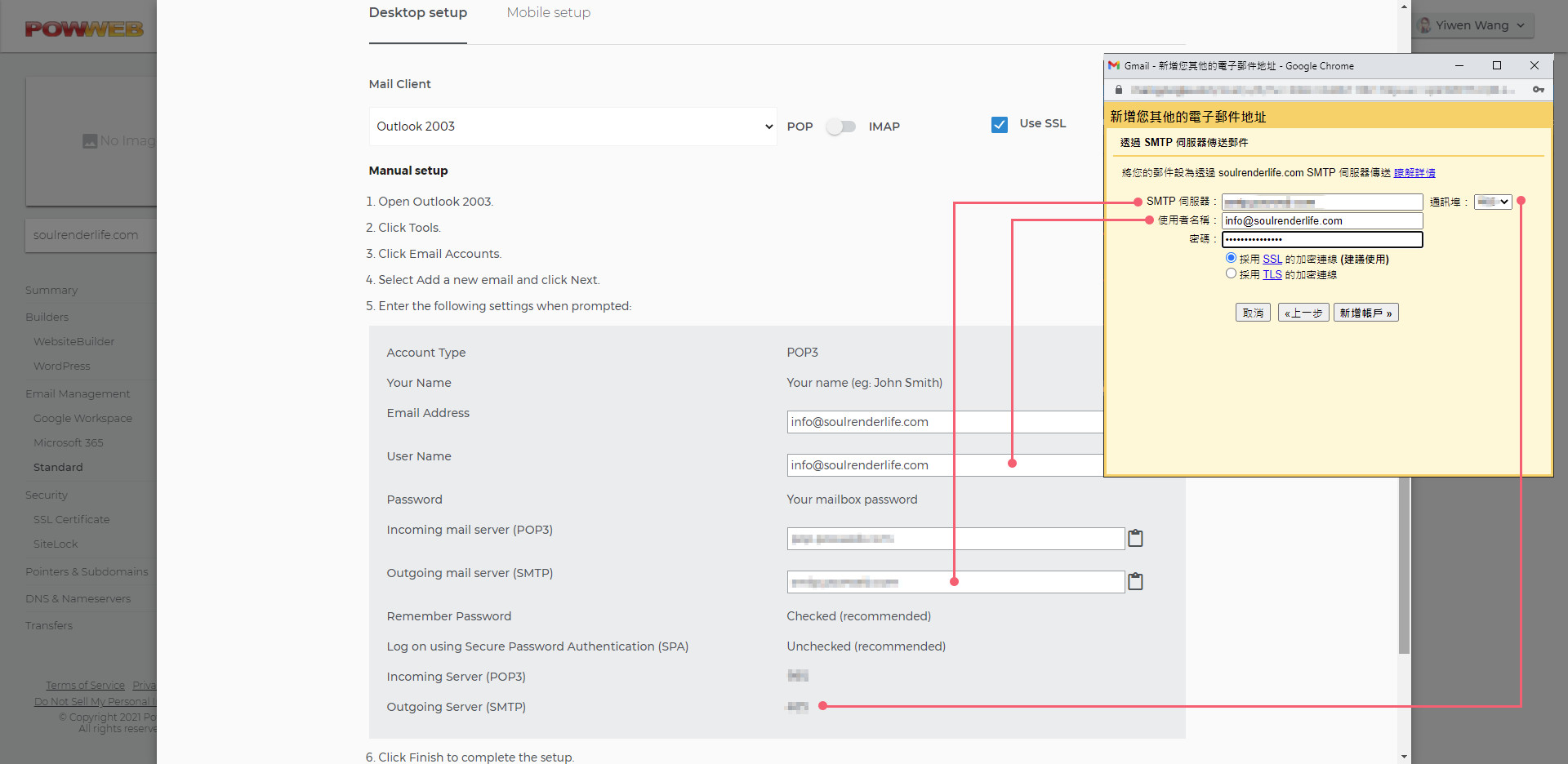Open the port dropdown in Gmail popup

point(1493,202)
